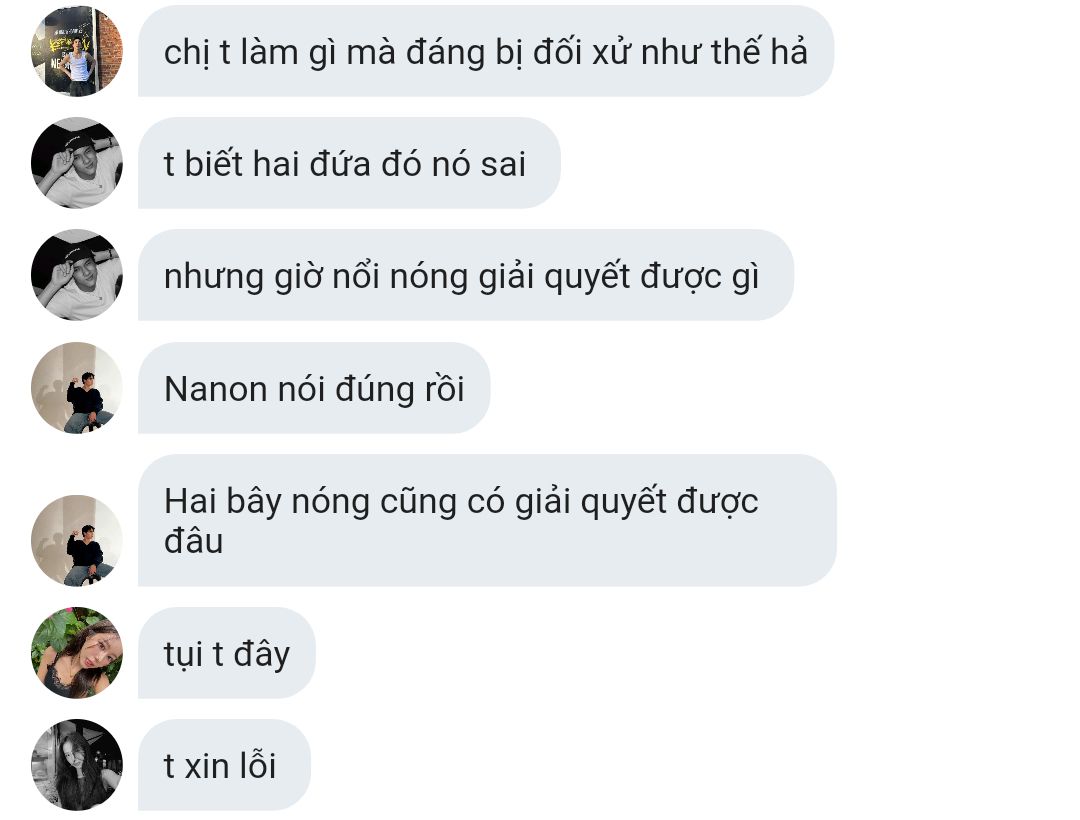Tap the cap-wearing avatar beside "nhưng giờ nổi nóng"

pyautogui.click(x=76, y=275)
